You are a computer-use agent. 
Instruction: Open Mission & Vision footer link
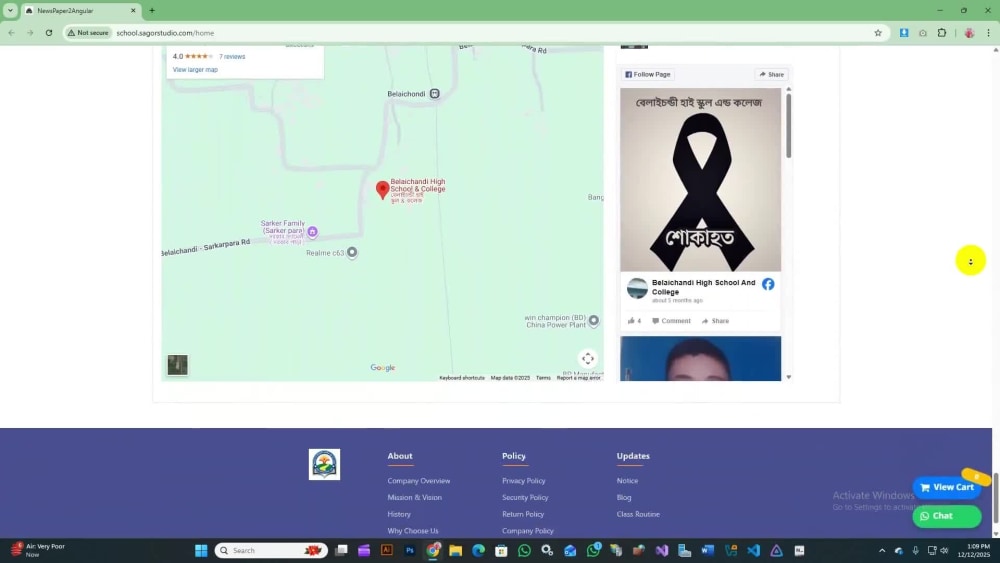pyautogui.click(x=414, y=497)
